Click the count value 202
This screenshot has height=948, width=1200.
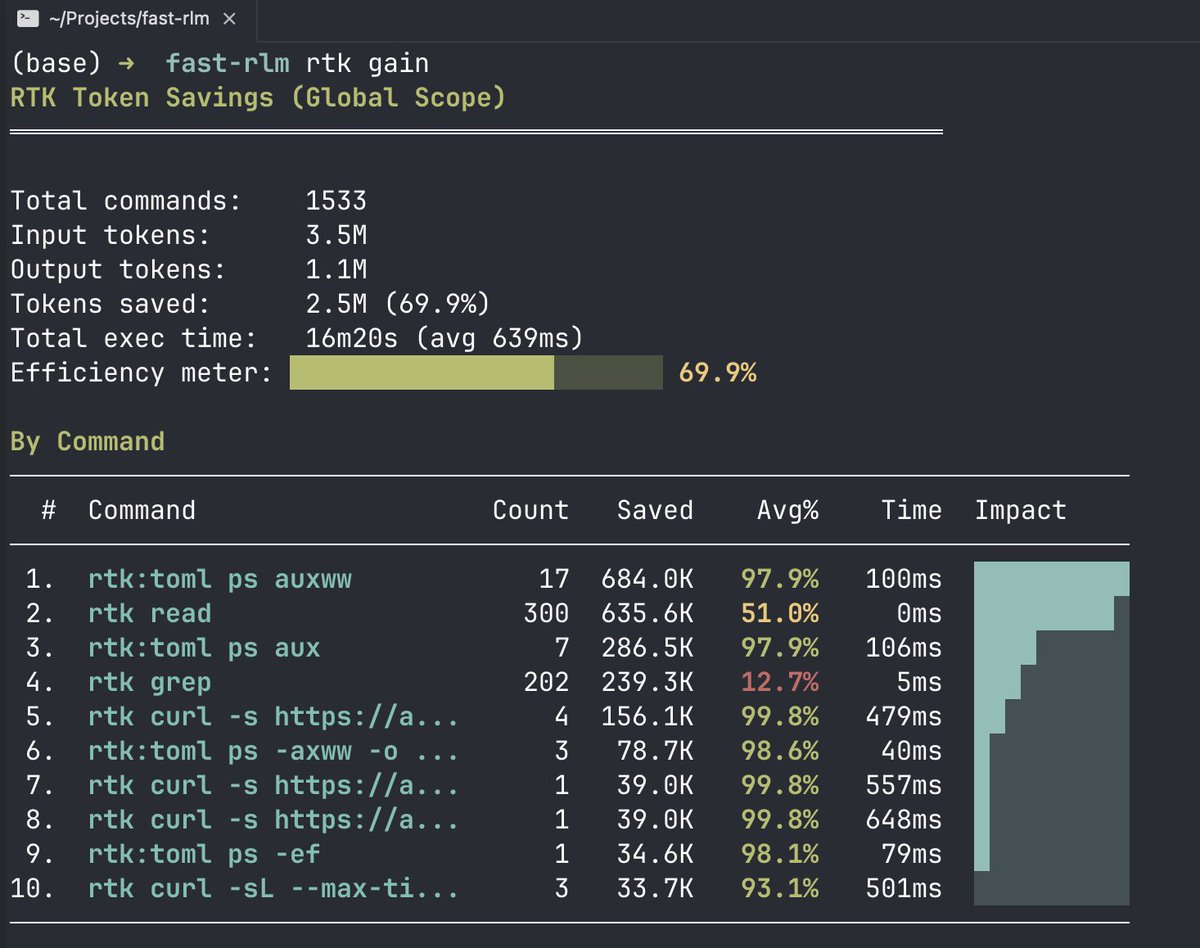[x=546, y=682]
